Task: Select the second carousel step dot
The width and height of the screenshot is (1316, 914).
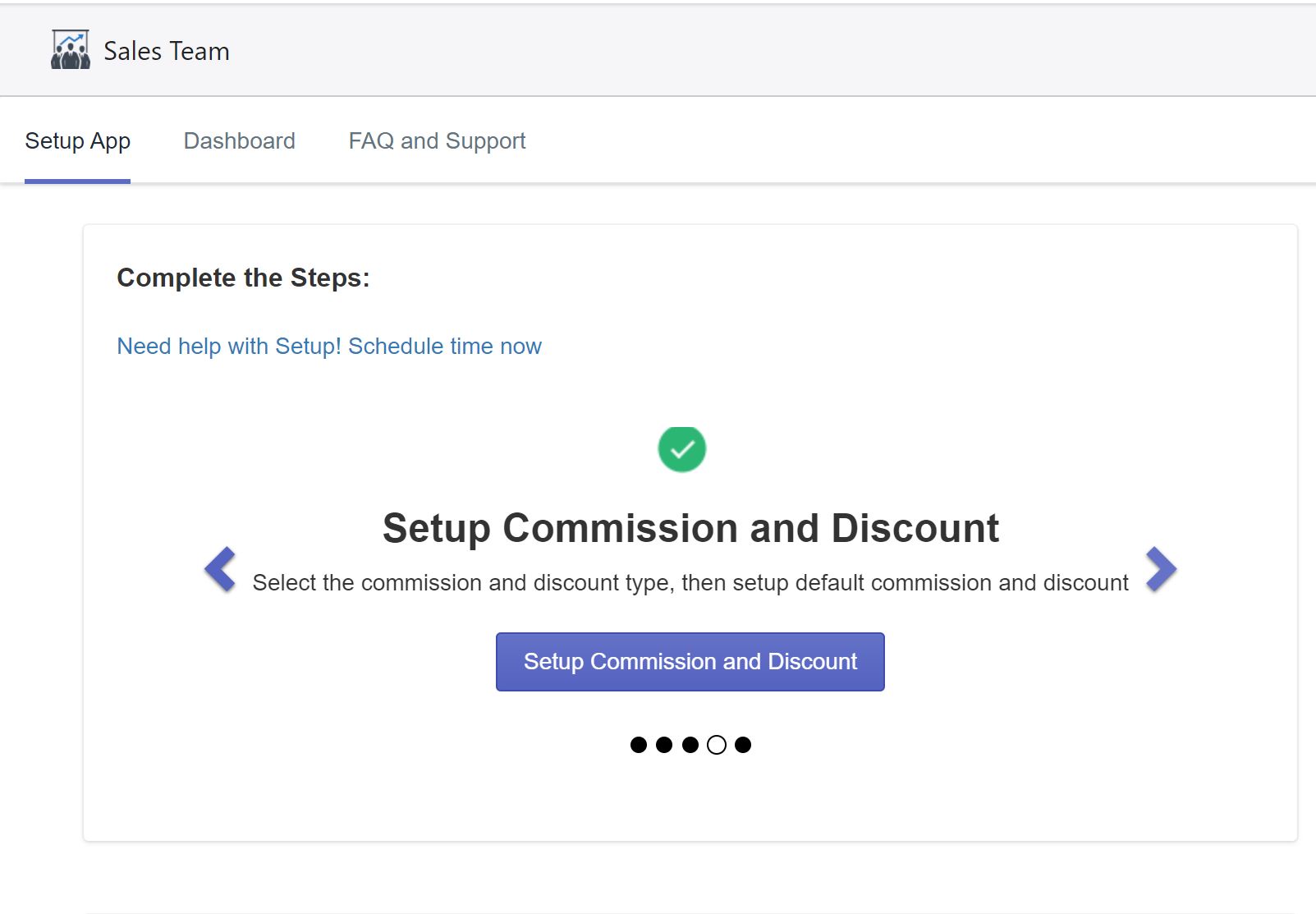Action: coord(664,745)
